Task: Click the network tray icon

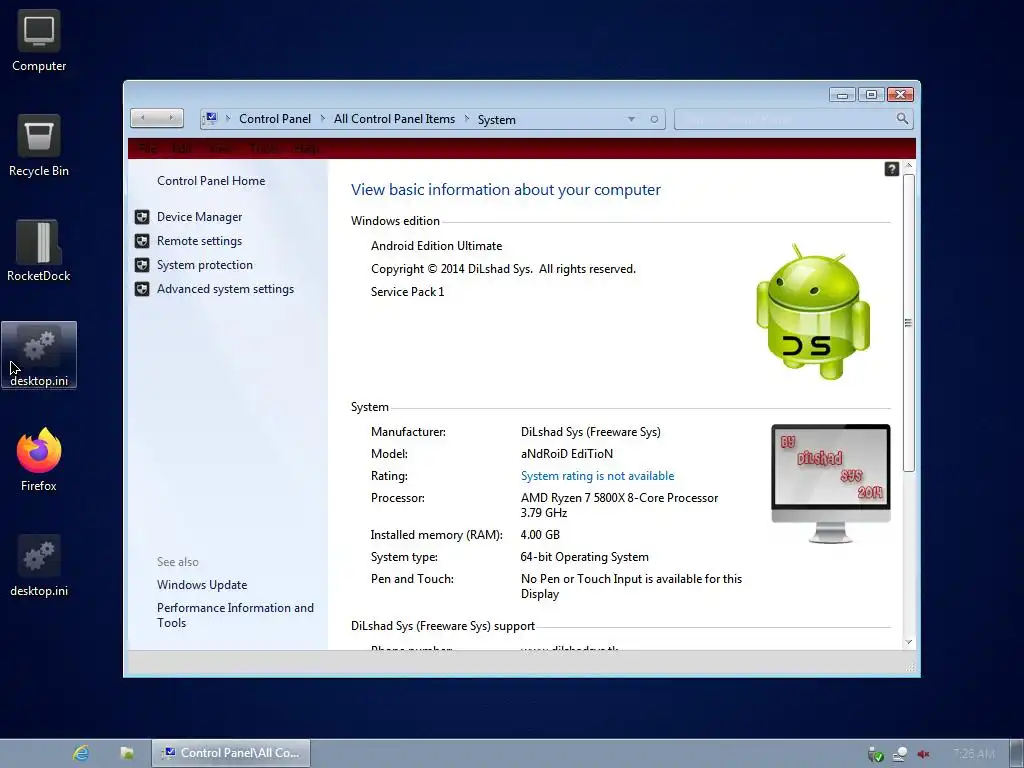Action: click(x=899, y=754)
